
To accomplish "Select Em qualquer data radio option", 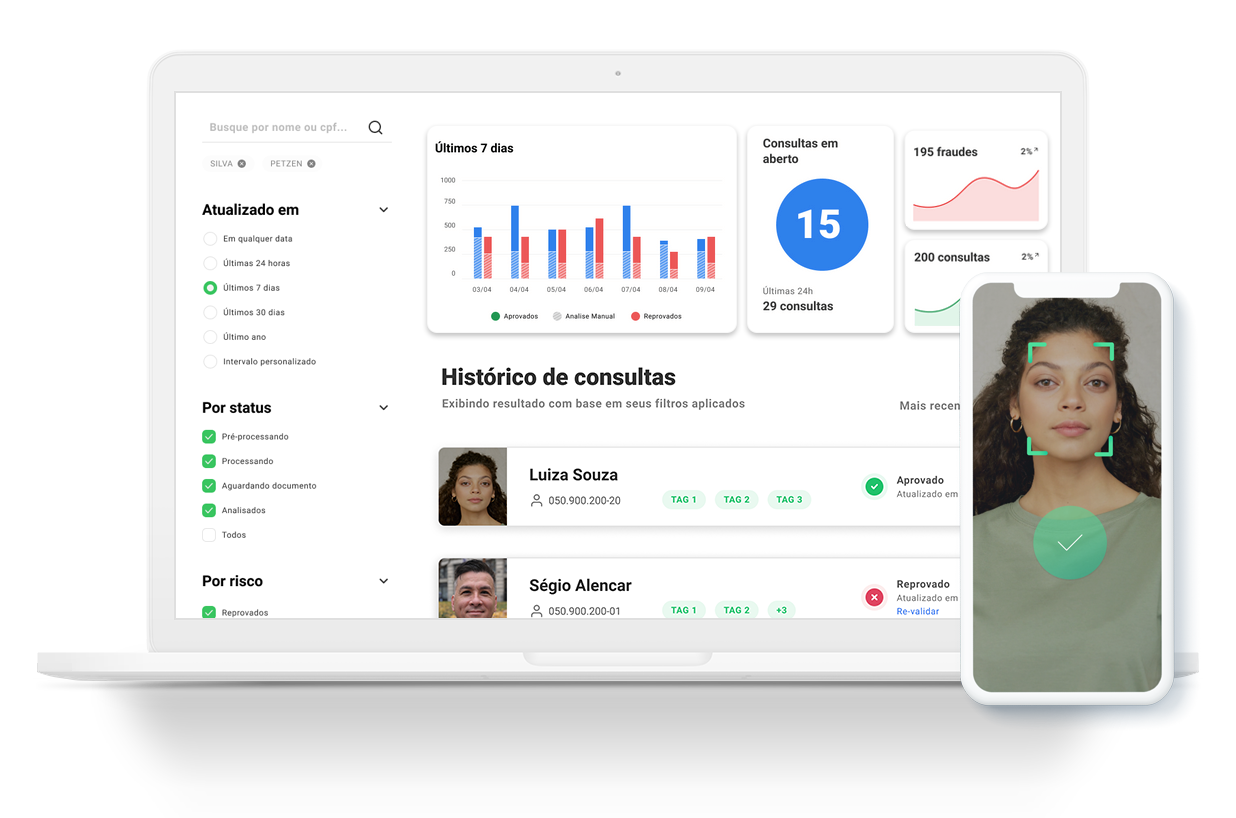I will click(210, 239).
